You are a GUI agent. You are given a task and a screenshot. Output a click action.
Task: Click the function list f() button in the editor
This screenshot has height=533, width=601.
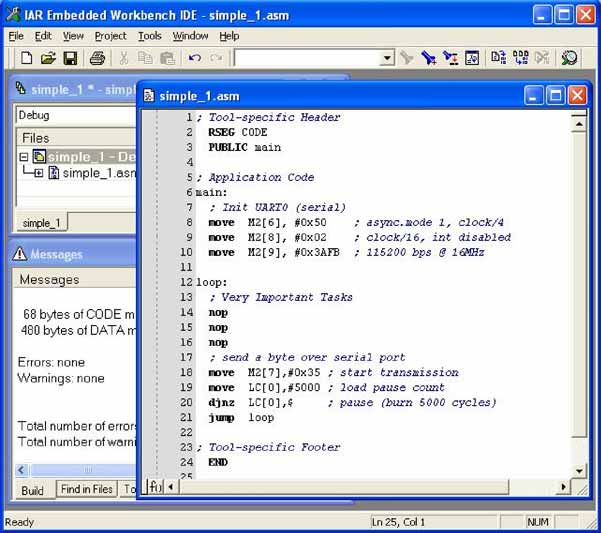(154, 487)
